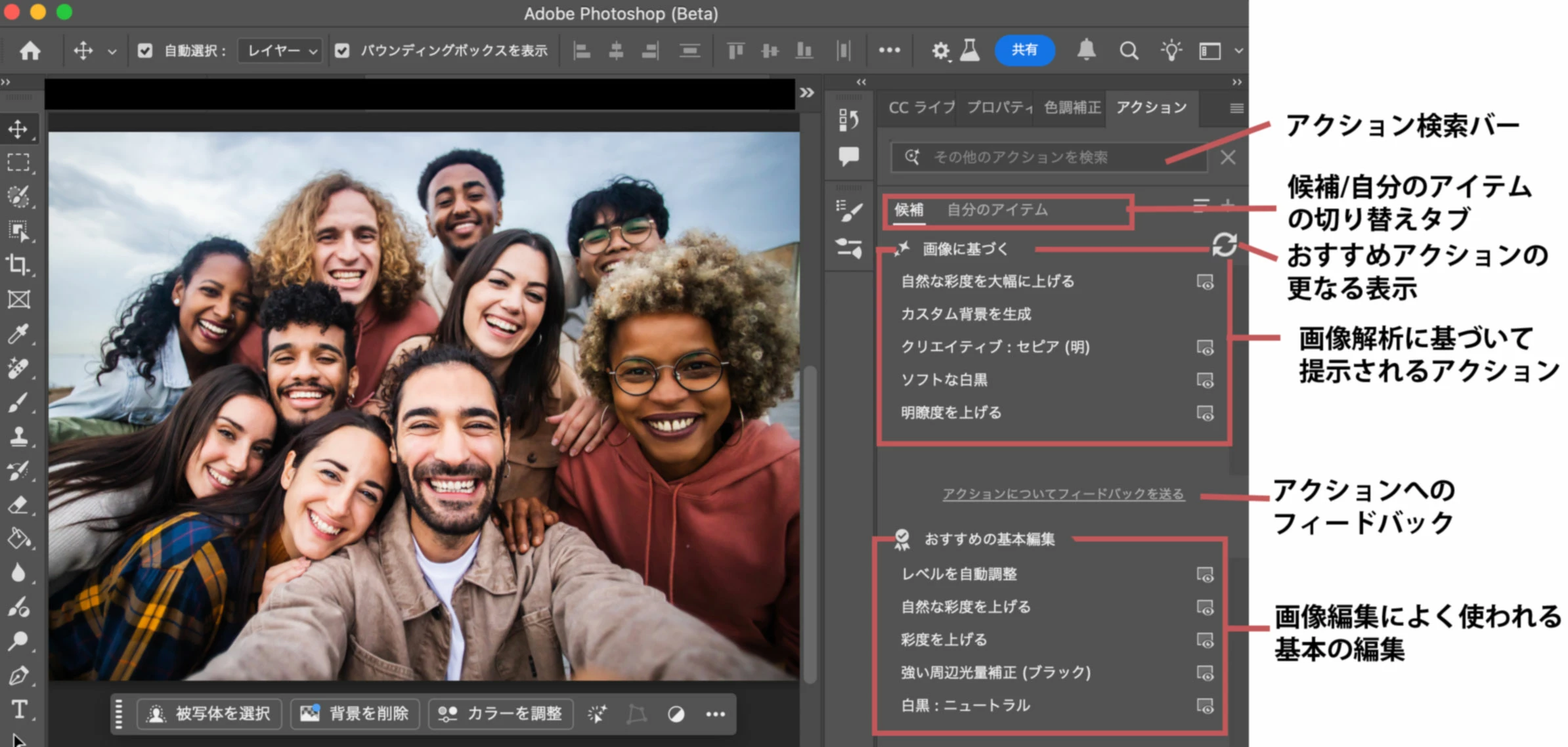1568x747 pixels.
Task: Toggle the 自動選択 checkbox
Action: coord(145,51)
